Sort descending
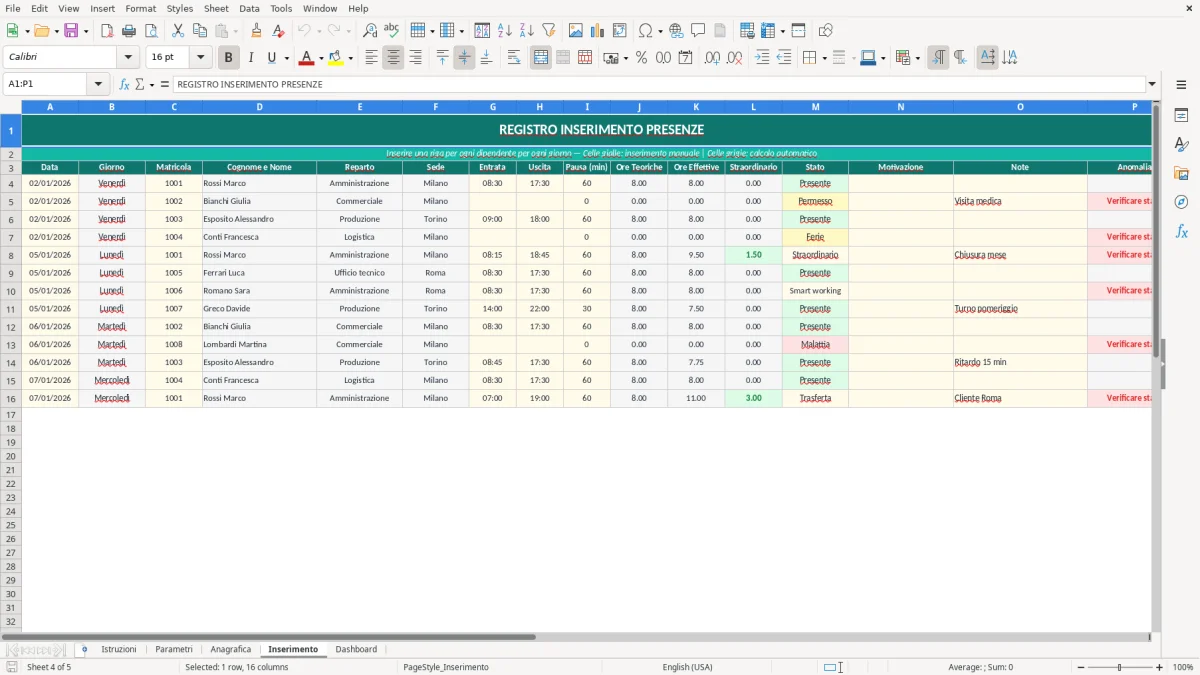Viewport: 1200px width, 675px height. [x=527, y=31]
